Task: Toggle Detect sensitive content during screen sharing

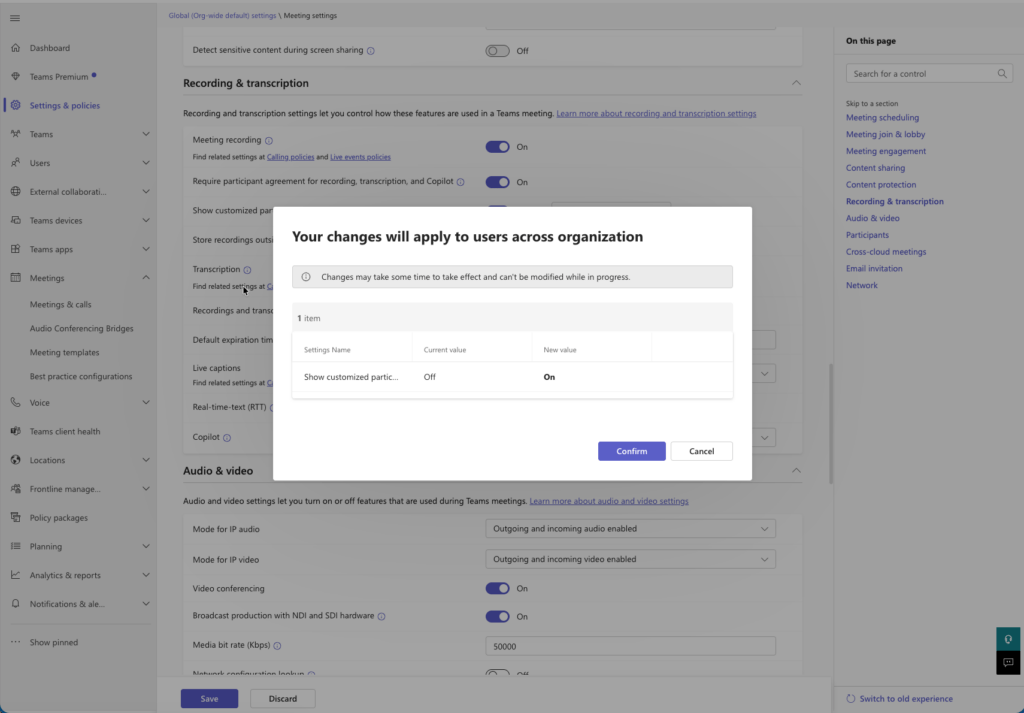Action: pyautogui.click(x=497, y=51)
